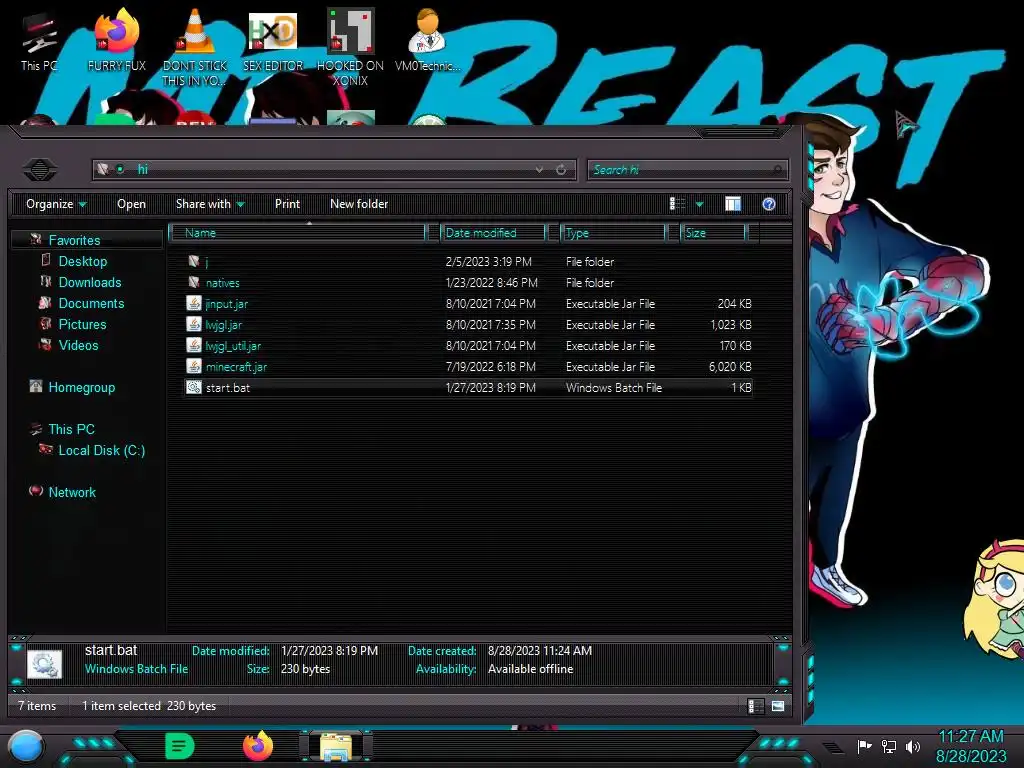Select the start.bat file
Viewport: 1024px width, 768px height.
pyautogui.click(x=468, y=387)
